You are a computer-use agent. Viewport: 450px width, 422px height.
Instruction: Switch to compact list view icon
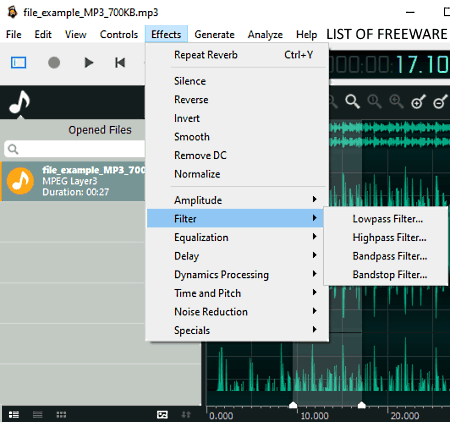pos(38,415)
